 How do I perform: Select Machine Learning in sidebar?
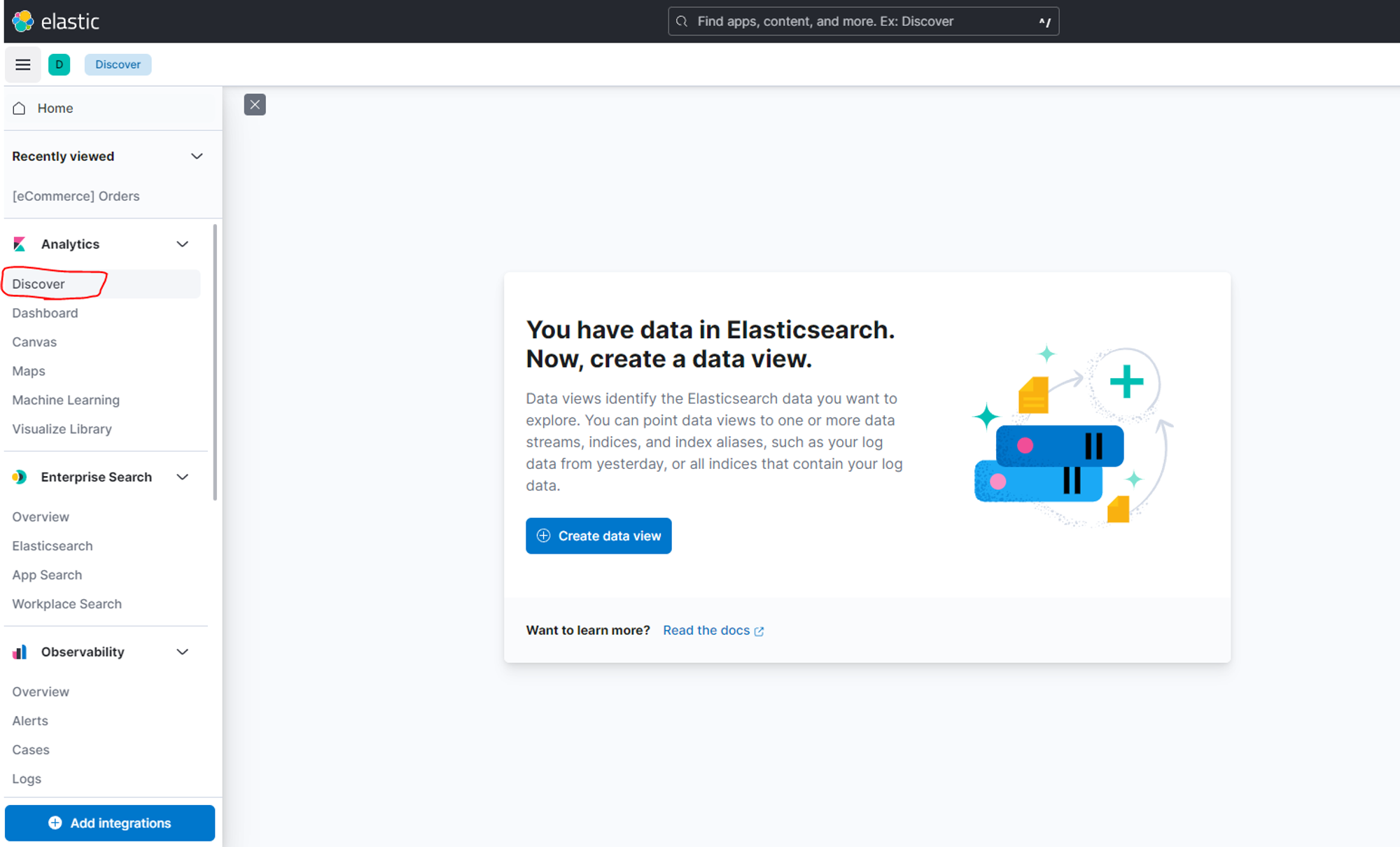pos(66,400)
